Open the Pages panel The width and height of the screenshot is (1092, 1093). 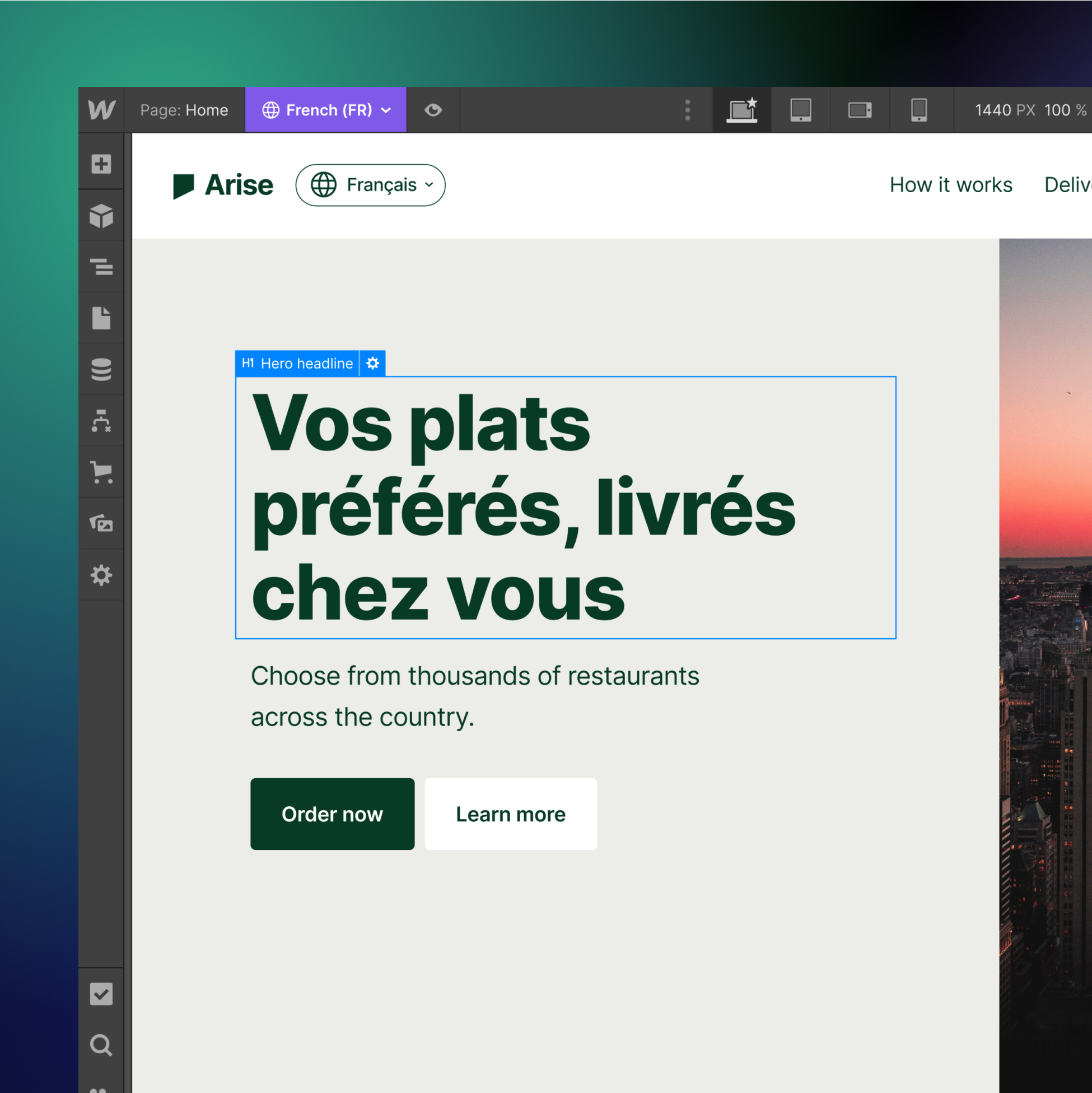[101, 318]
